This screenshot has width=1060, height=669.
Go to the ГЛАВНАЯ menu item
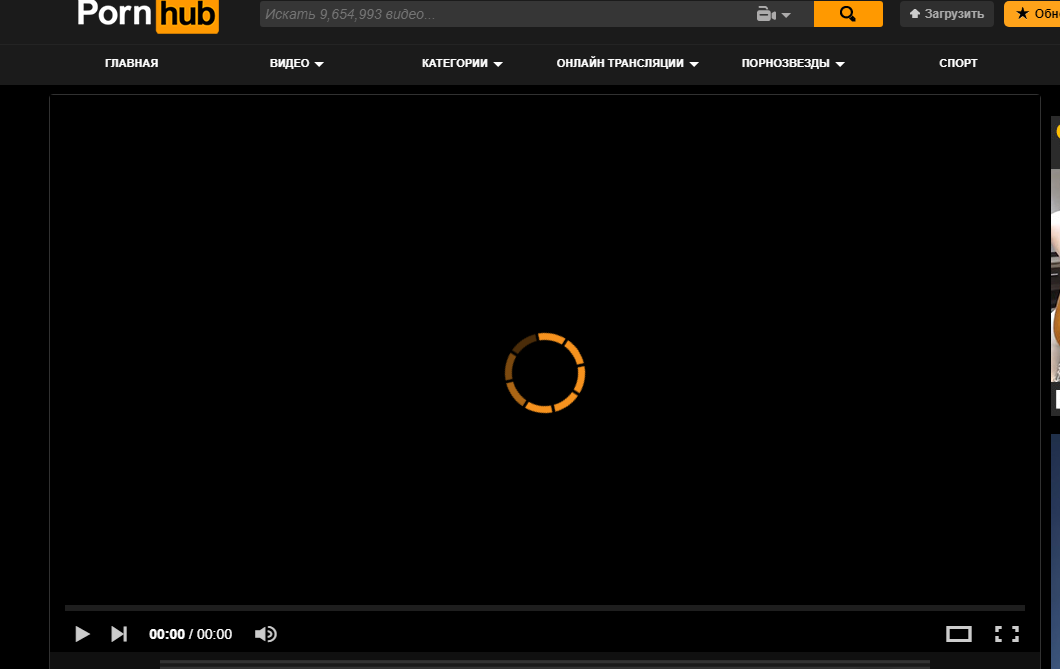(x=132, y=63)
